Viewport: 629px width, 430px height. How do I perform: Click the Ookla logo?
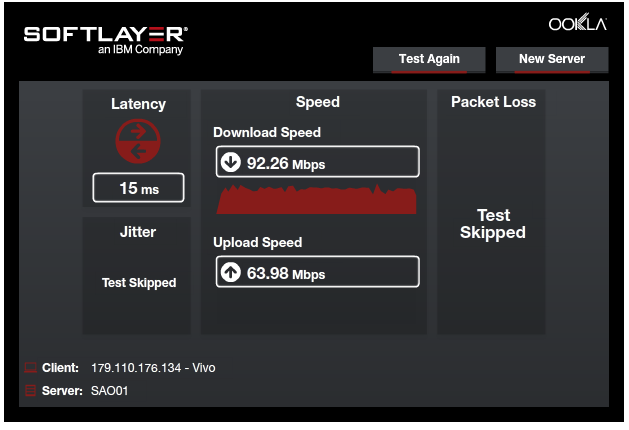pos(577,24)
